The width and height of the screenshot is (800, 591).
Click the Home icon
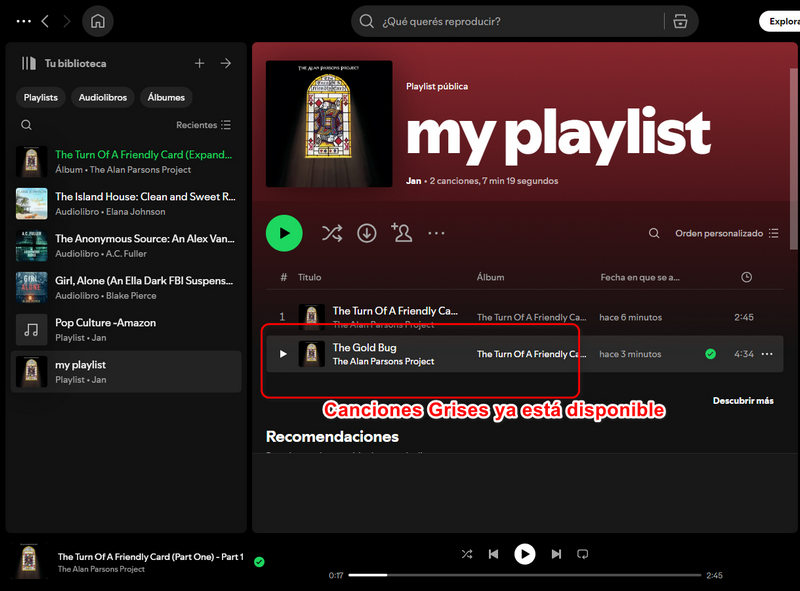pos(95,21)
